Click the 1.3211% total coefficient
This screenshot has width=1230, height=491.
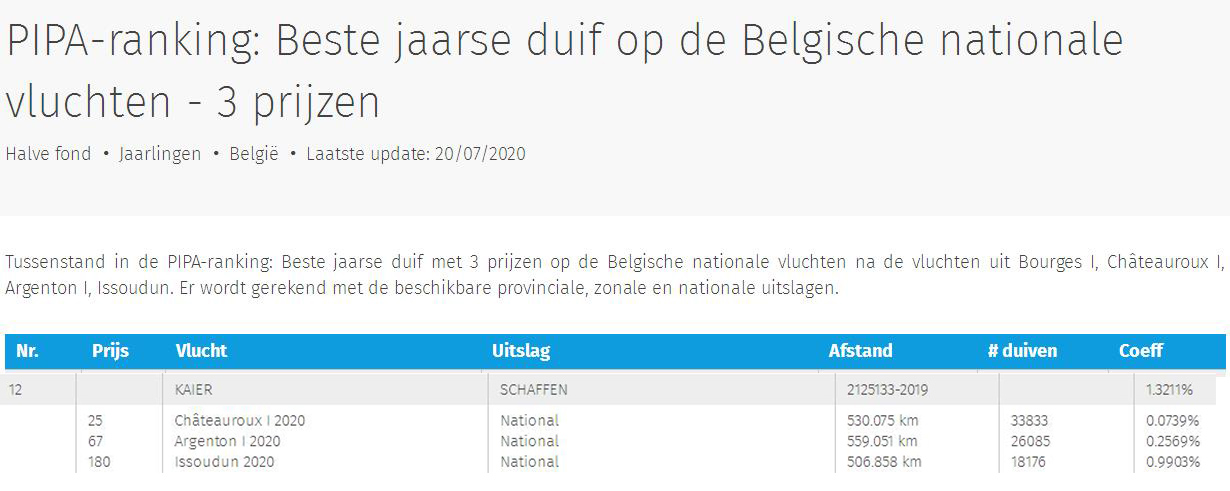coord(1169,390)
